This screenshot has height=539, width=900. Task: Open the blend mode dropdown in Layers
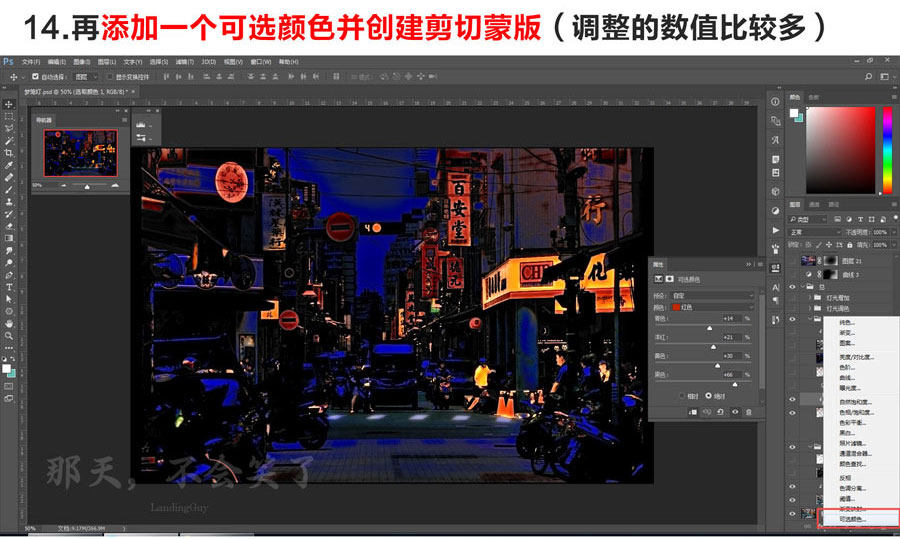coord(814,232)
